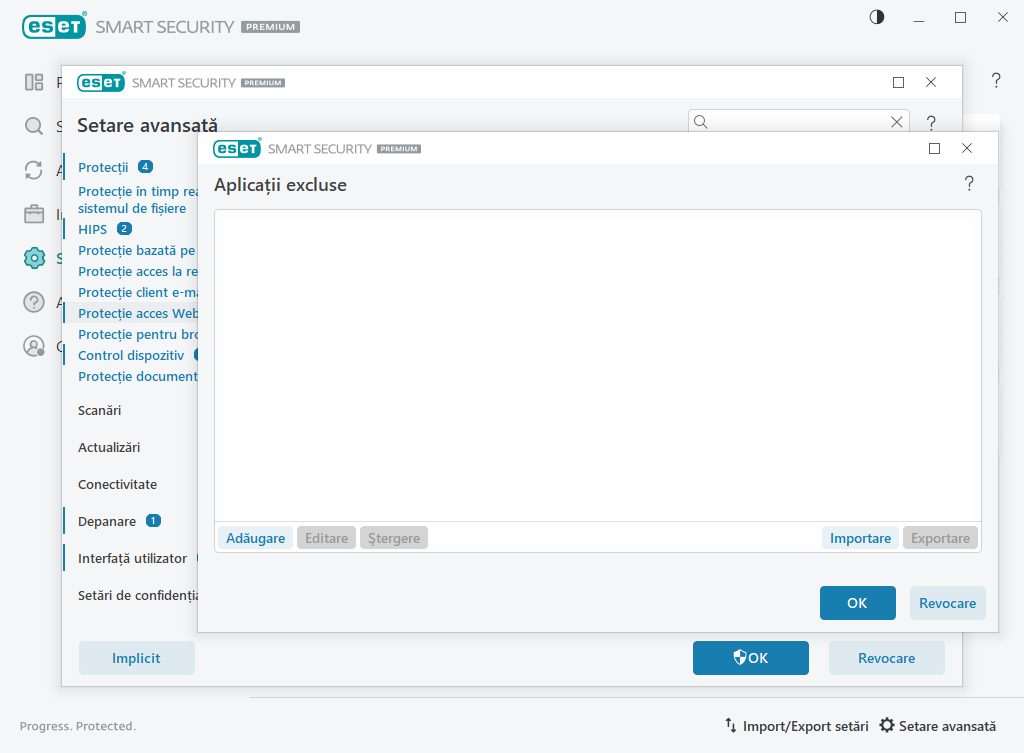
Task: Select Protecții in the settings tree
Action: [103, 167]
